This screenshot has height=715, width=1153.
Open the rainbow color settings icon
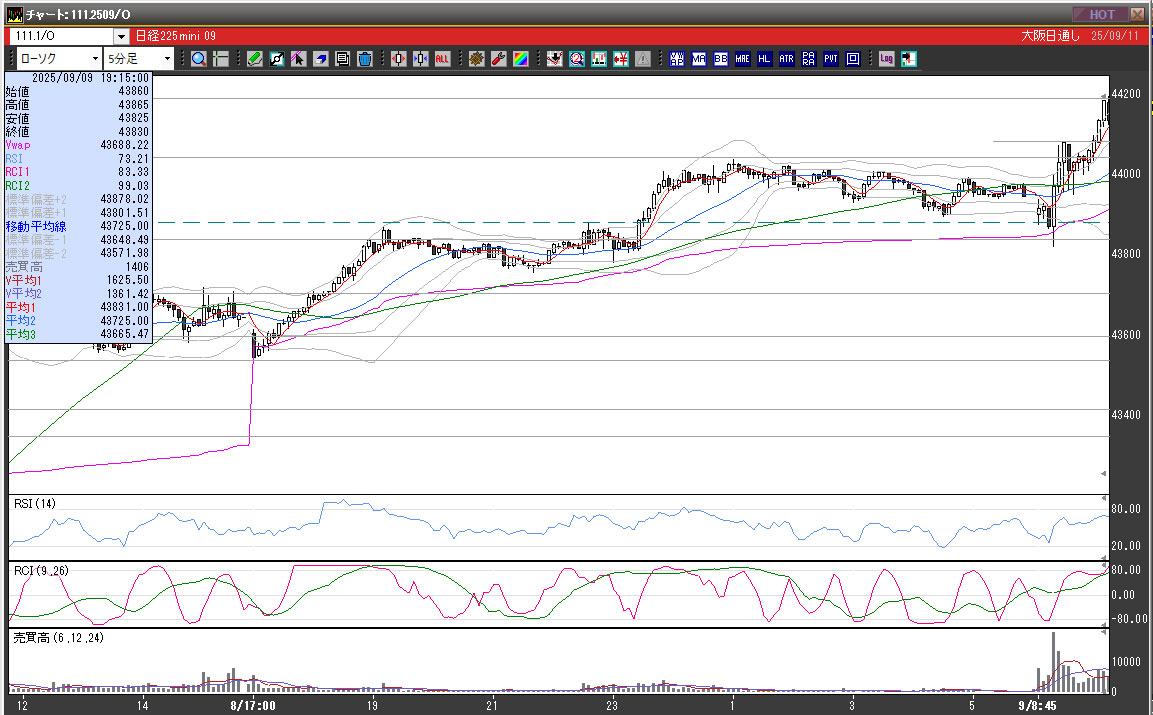520,59
